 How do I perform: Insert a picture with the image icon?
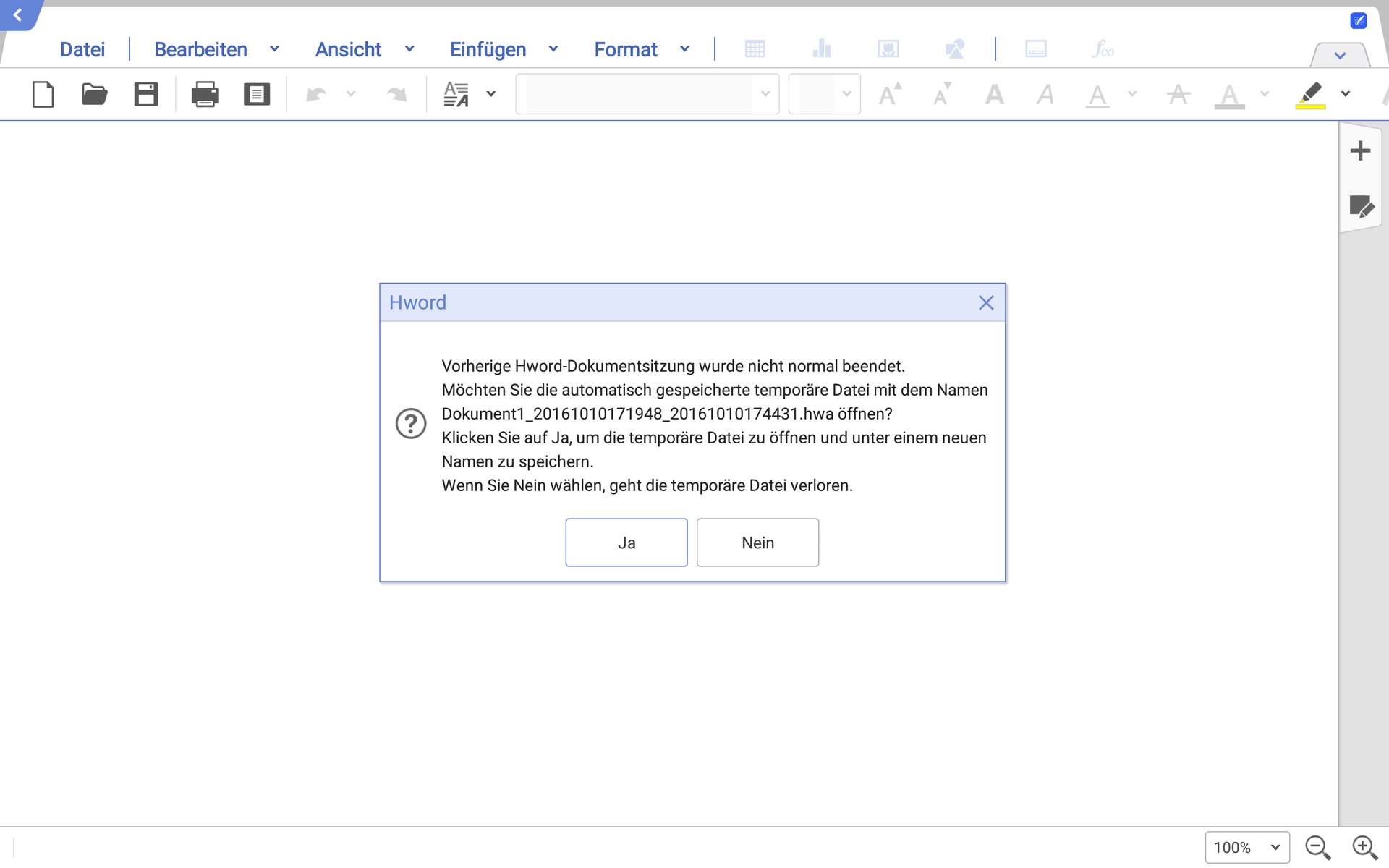[x=888, y=49]
